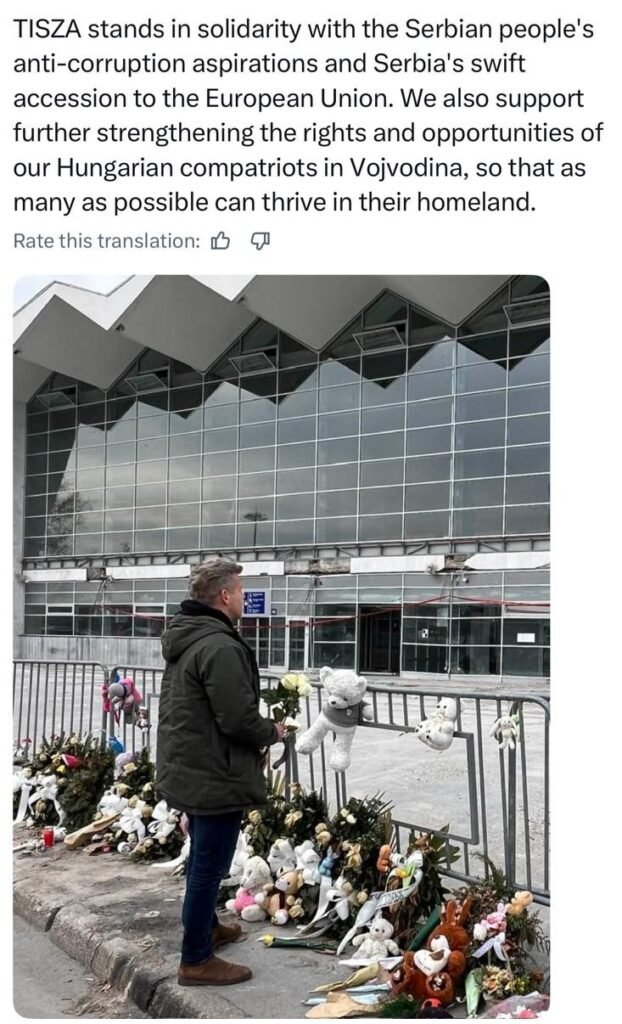Click the thumbs down translation rating icon
Viewport: 622px width, 1024px height.
point(260,242)
